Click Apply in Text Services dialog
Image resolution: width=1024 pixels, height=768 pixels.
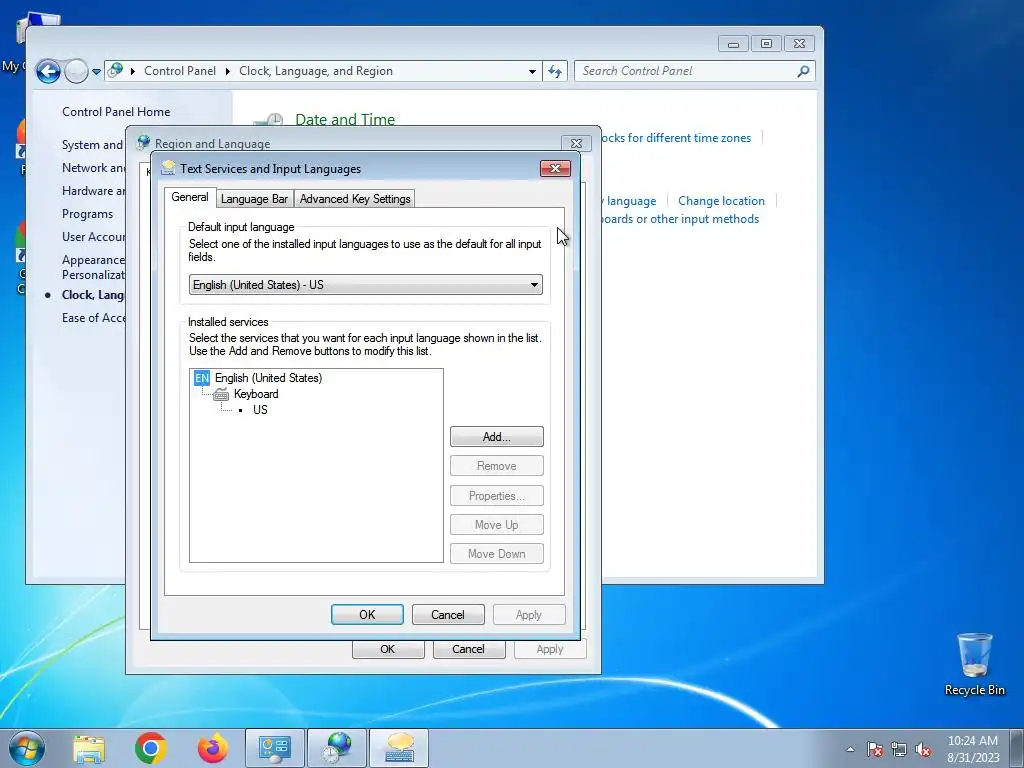tap(529, 615)
